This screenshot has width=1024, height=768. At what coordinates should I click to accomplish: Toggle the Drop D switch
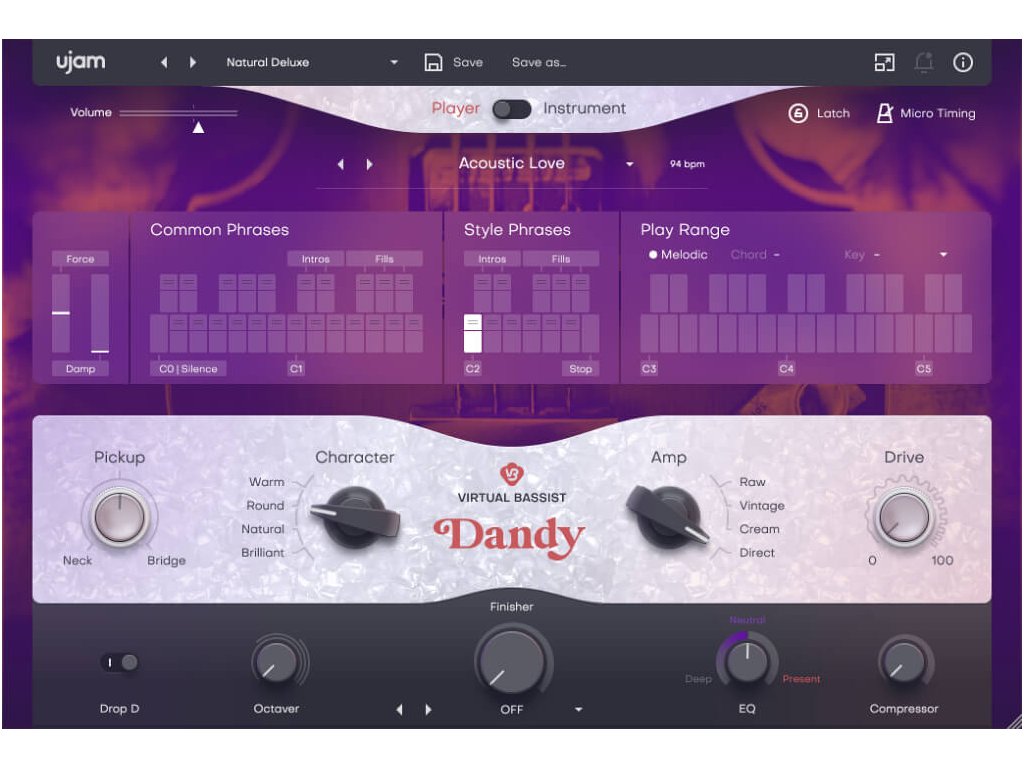[120, 662]
